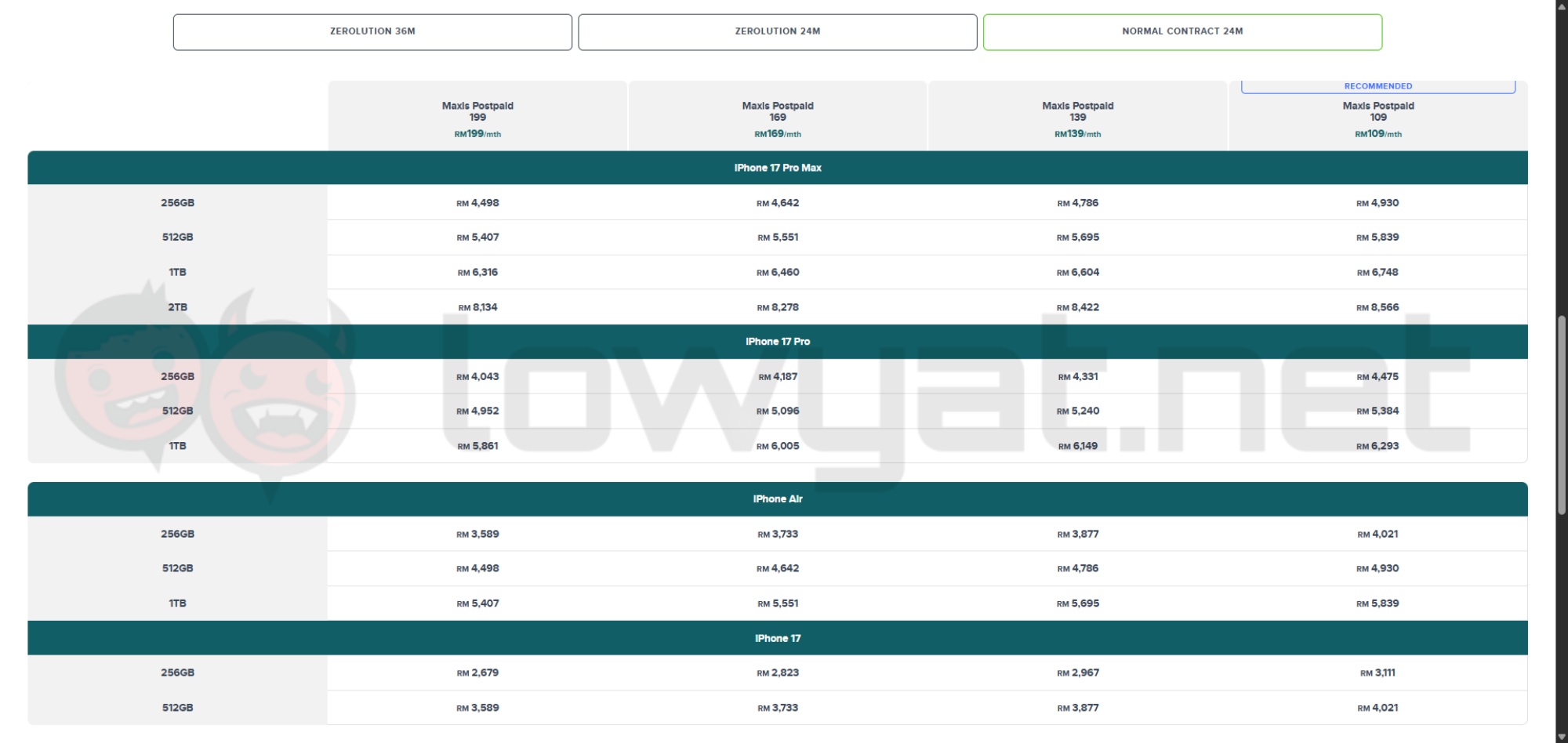Click the RM 6,748 price cell
Viewport: 1568px width, 743px height.
pyautogui.click(x=1378, y=272)
